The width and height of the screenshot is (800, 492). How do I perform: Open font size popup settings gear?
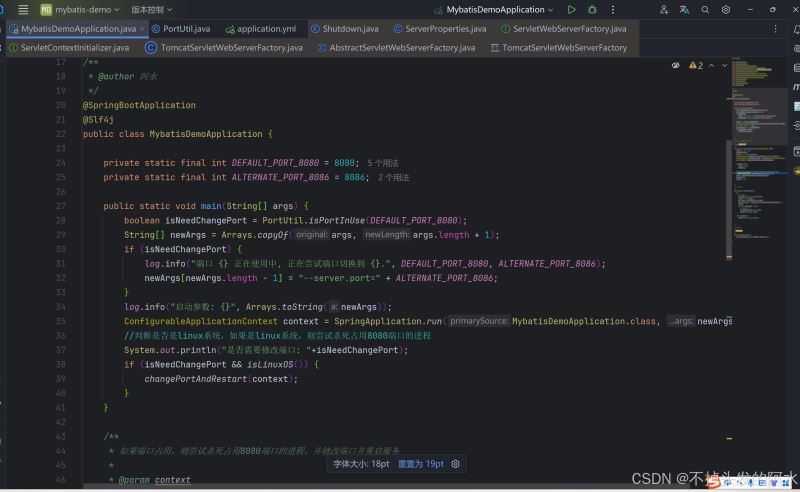click(456, 464)
